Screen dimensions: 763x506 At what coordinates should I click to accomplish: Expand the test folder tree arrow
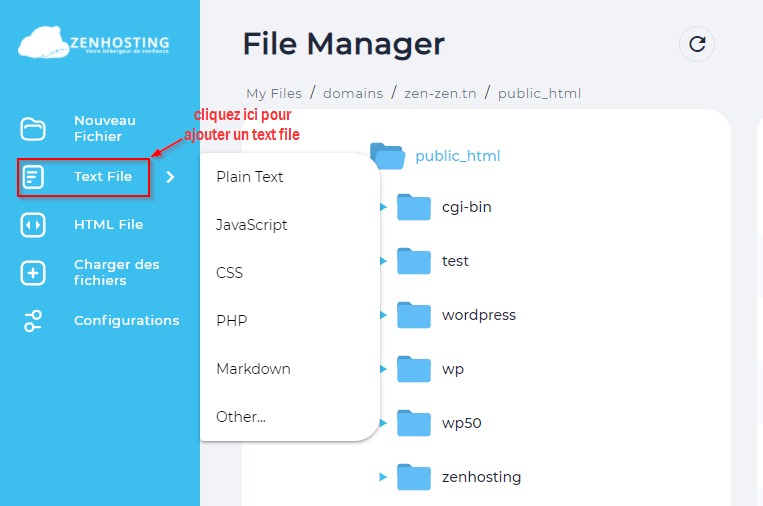(x=383, y=261)
